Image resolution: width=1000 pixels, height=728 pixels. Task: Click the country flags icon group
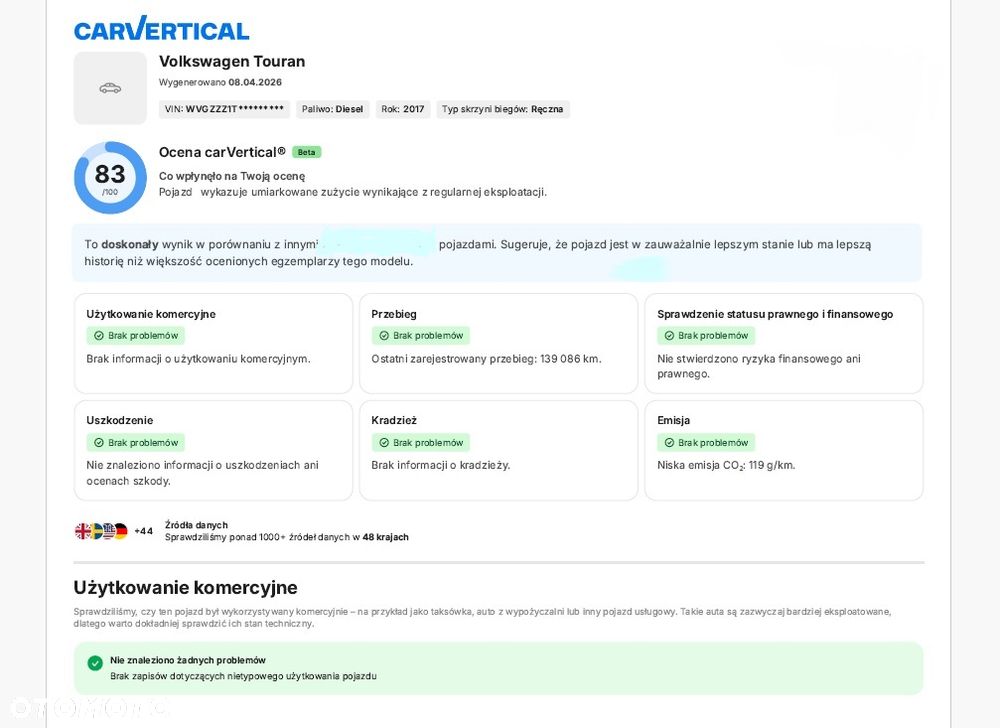tap(101, 531)
